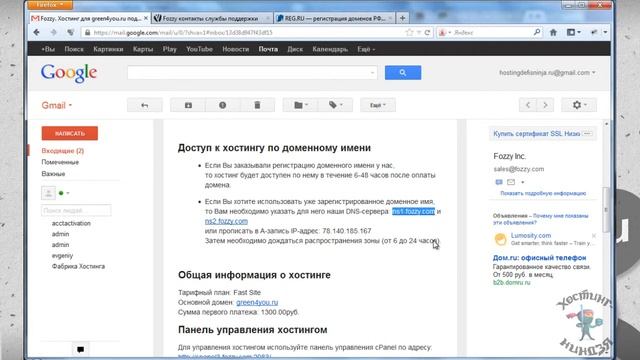Image resolution: width=640 pixels, height=360 pixels.
Task: Open account menu hostingdefaninja.ru@gmail.com
Action: click(x=547, y=73)
